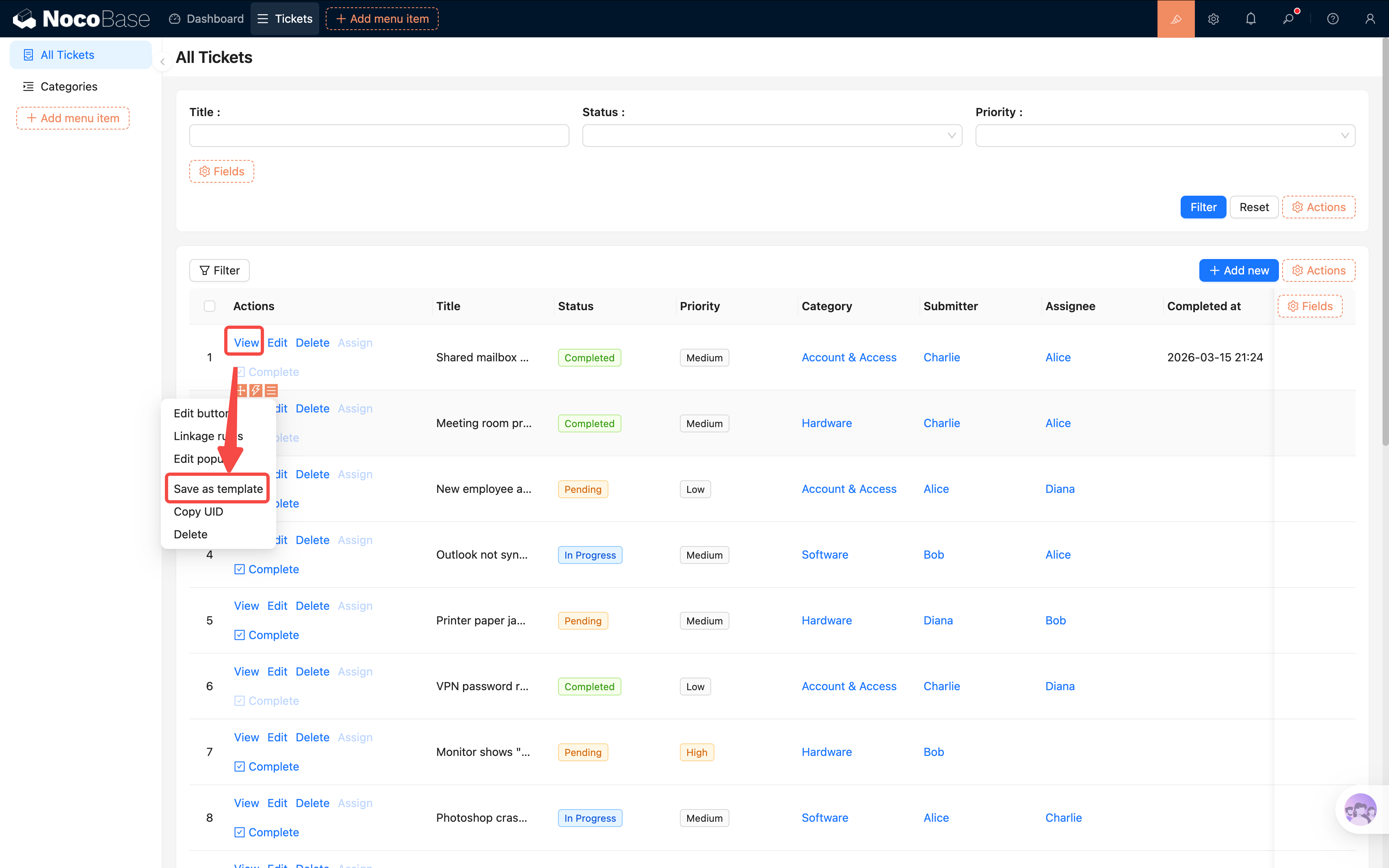Choose Copy UID in the context menu

pos(198,512)
